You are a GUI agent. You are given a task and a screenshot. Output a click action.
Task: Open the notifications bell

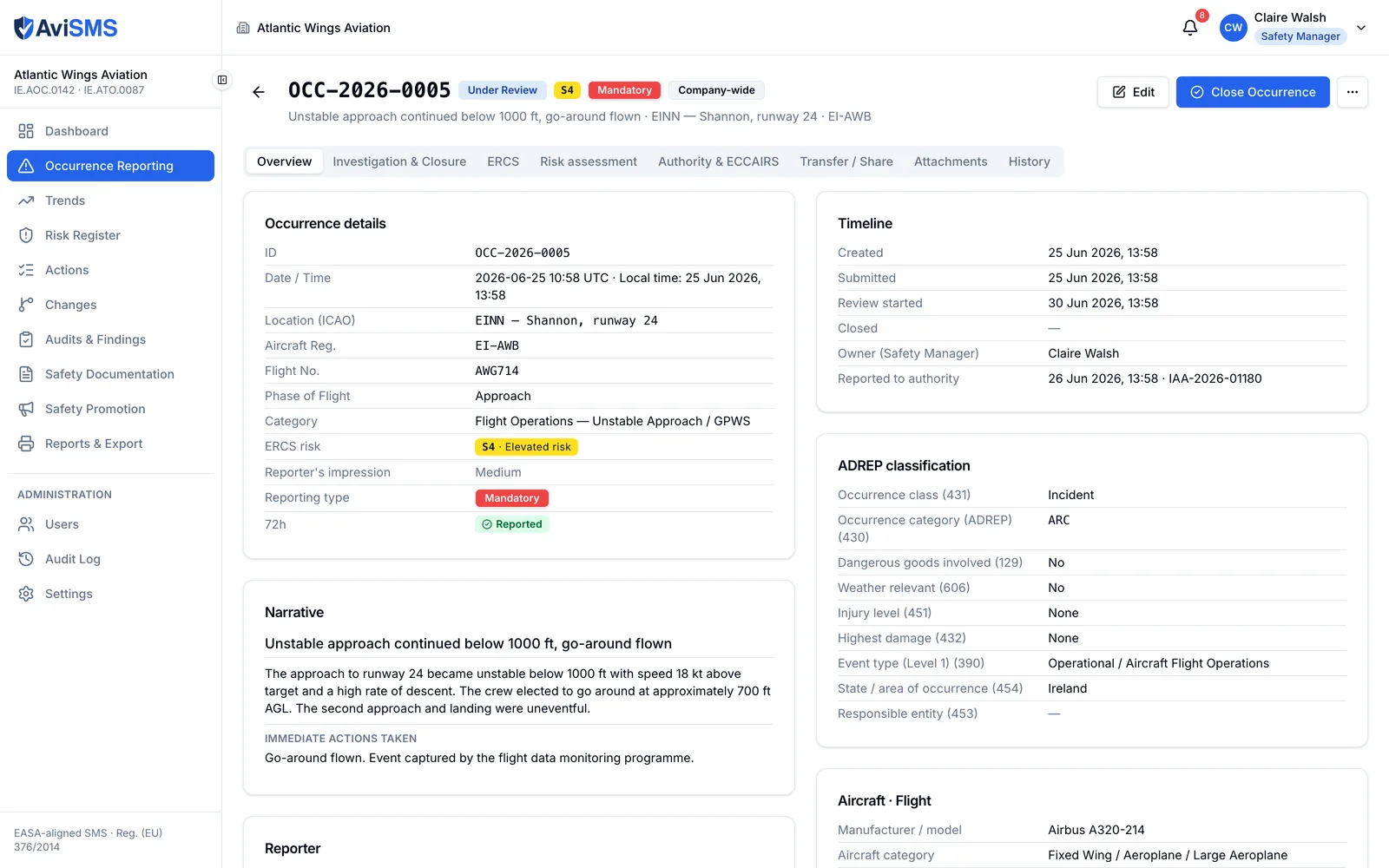[x=1190, y=28]
